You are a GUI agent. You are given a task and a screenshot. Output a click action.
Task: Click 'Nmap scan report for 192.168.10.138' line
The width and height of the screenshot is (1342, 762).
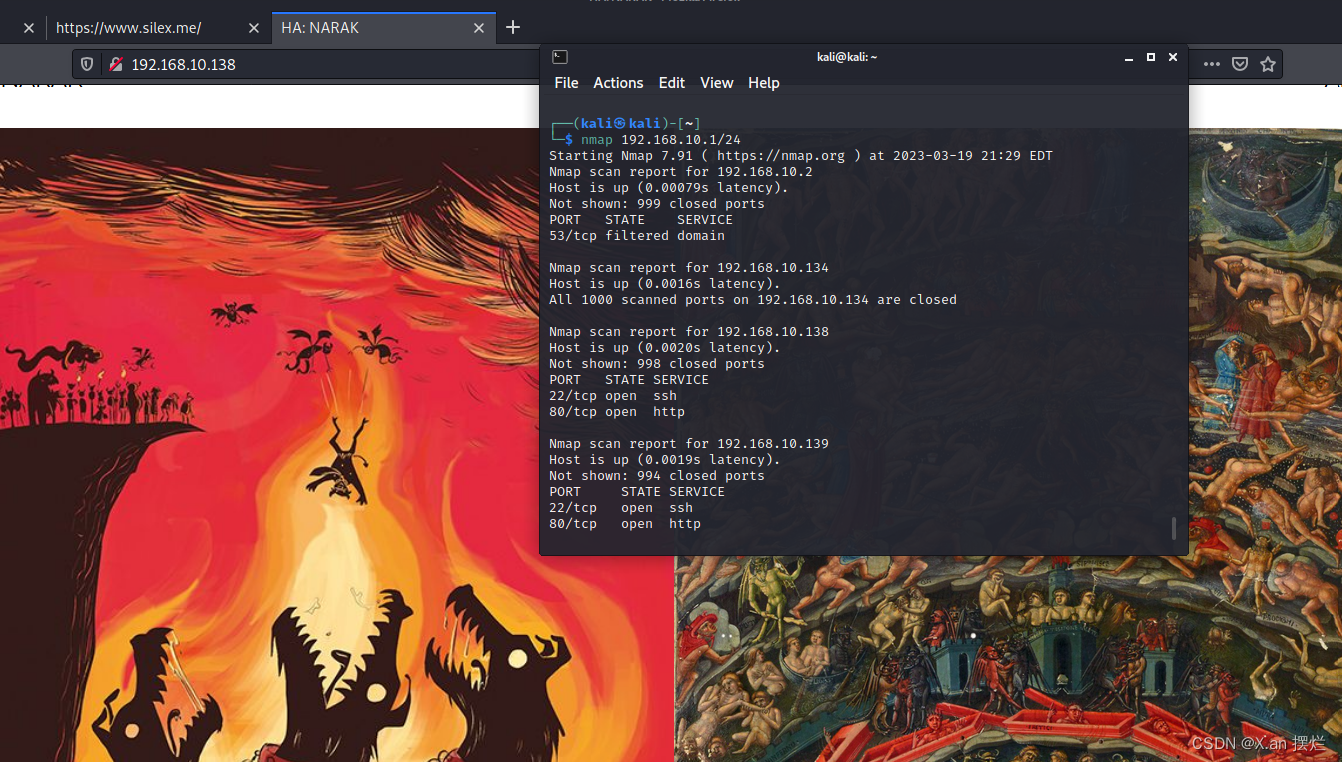point(689,332)
